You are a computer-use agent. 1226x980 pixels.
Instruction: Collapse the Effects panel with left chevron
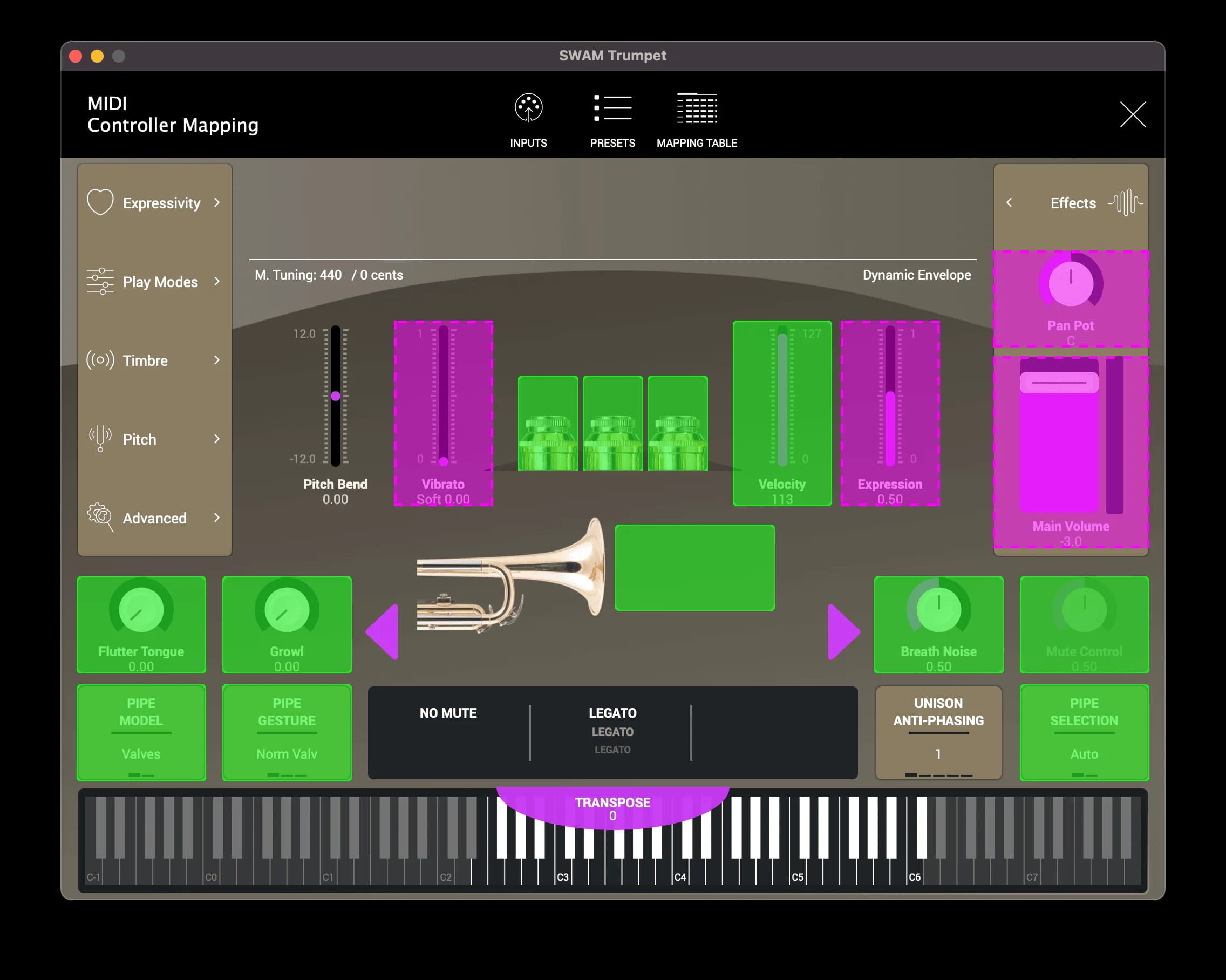pyautogui.click(x=1009, y=202)
